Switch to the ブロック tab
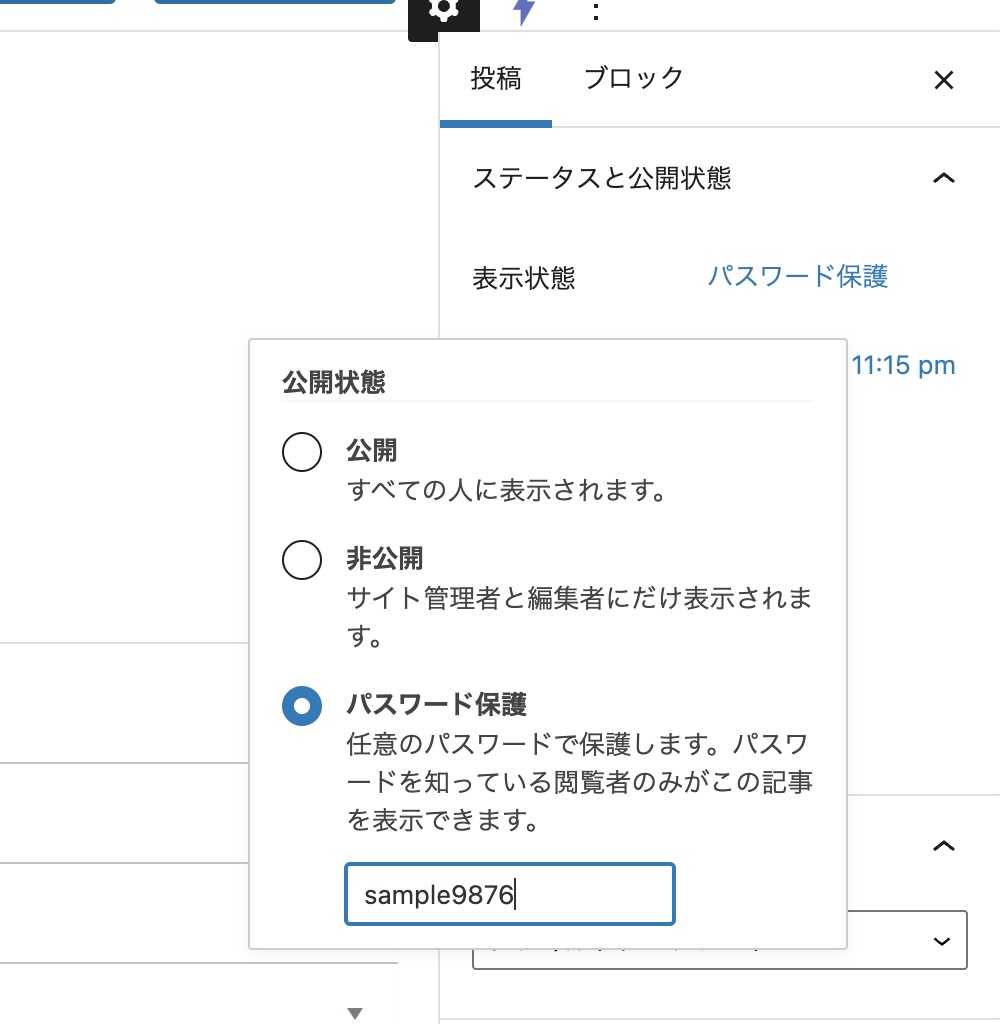Image resolution: width=1000 pixels, height=1024 pixels. (x=633, y=79)
